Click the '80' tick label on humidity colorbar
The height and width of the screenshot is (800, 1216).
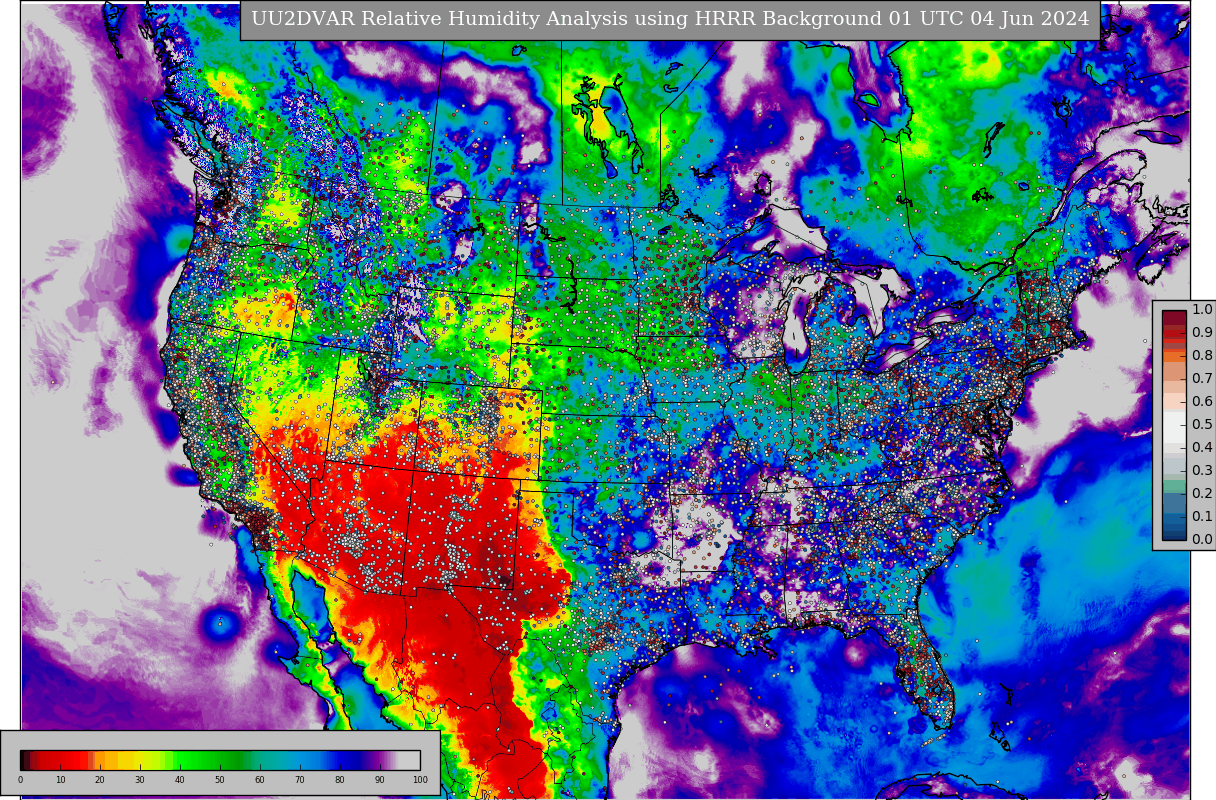coord(340,779)
